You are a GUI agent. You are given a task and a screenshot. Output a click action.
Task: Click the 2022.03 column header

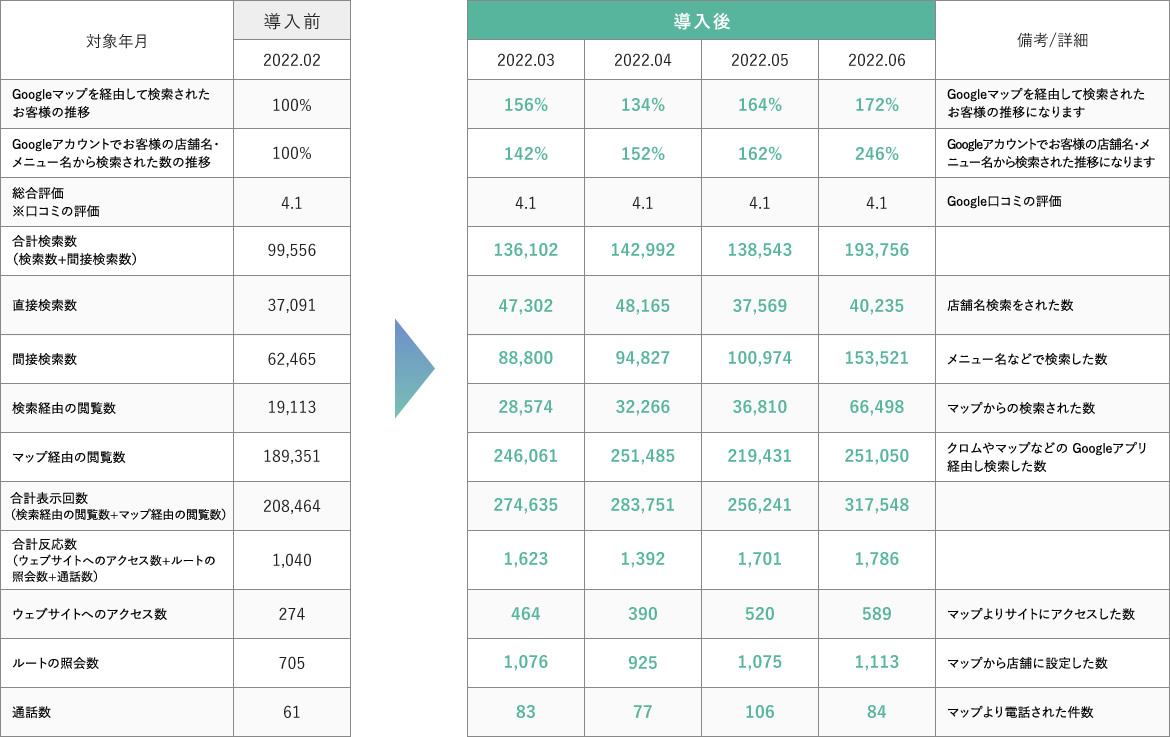click(526, 60)
